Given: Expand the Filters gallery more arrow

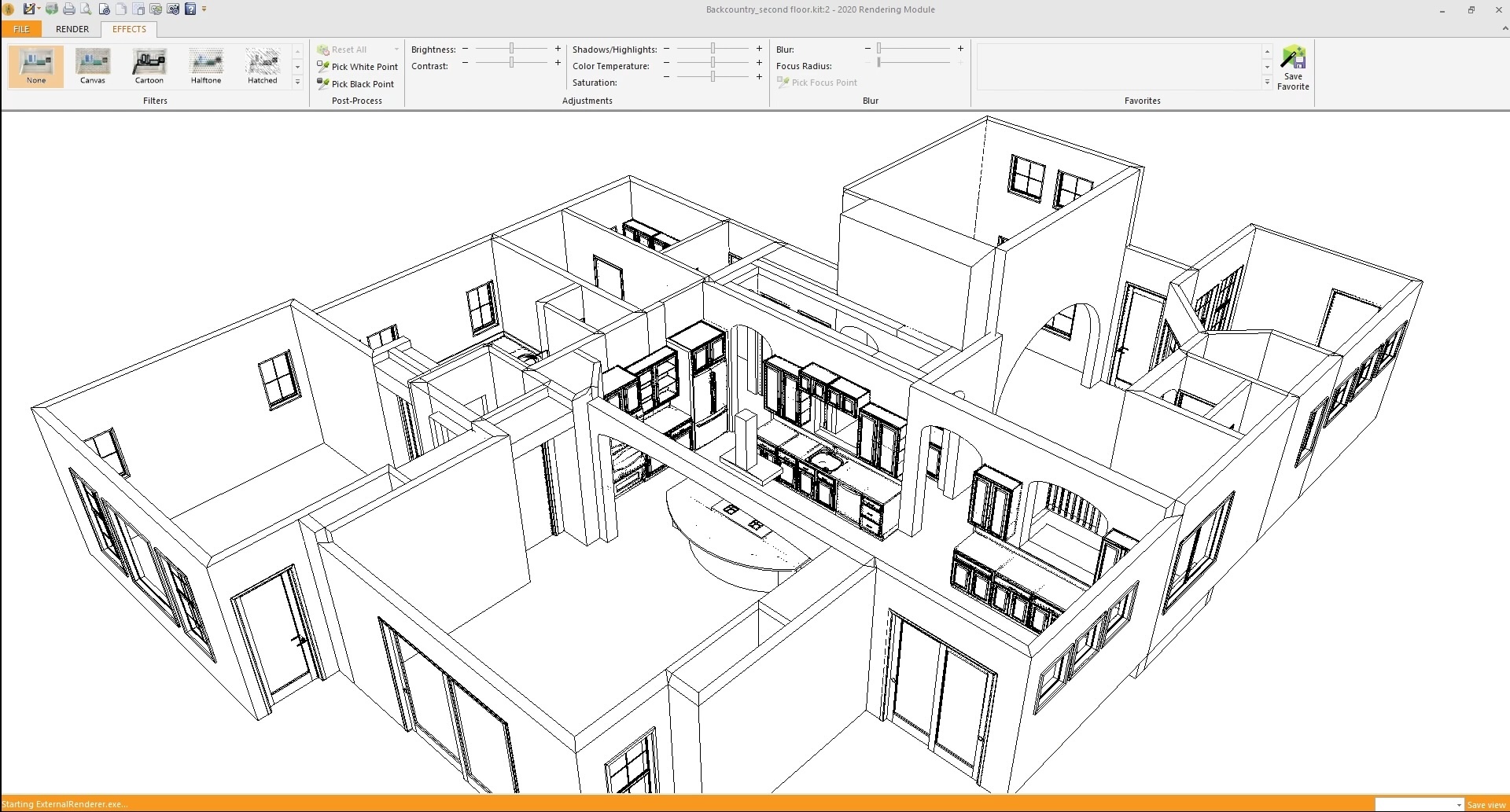Looking at the screenshot, I should pyautogui.click(x=297, y=83).
